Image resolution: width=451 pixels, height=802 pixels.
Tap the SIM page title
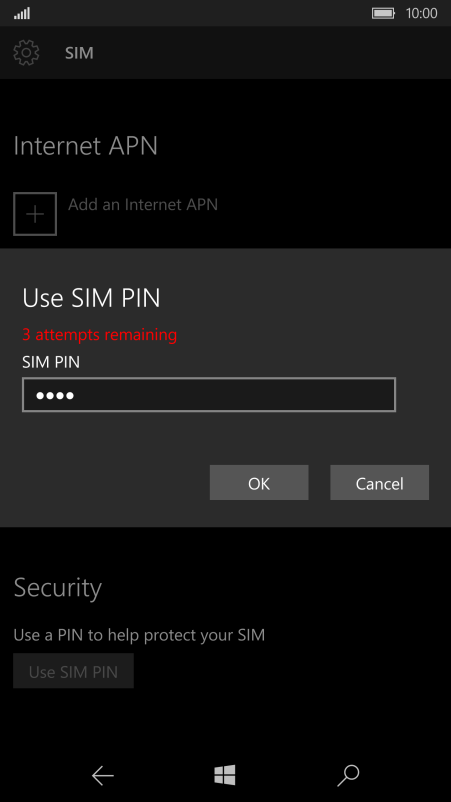[x=79, y=53]
